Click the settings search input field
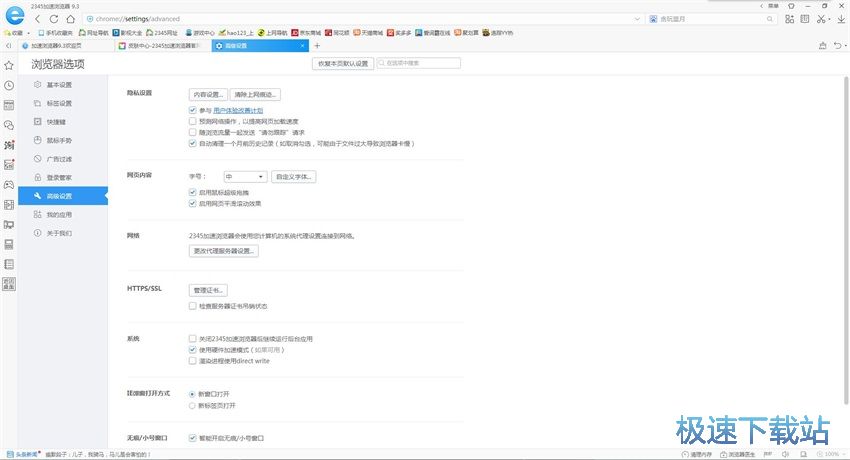 (418, 63)
